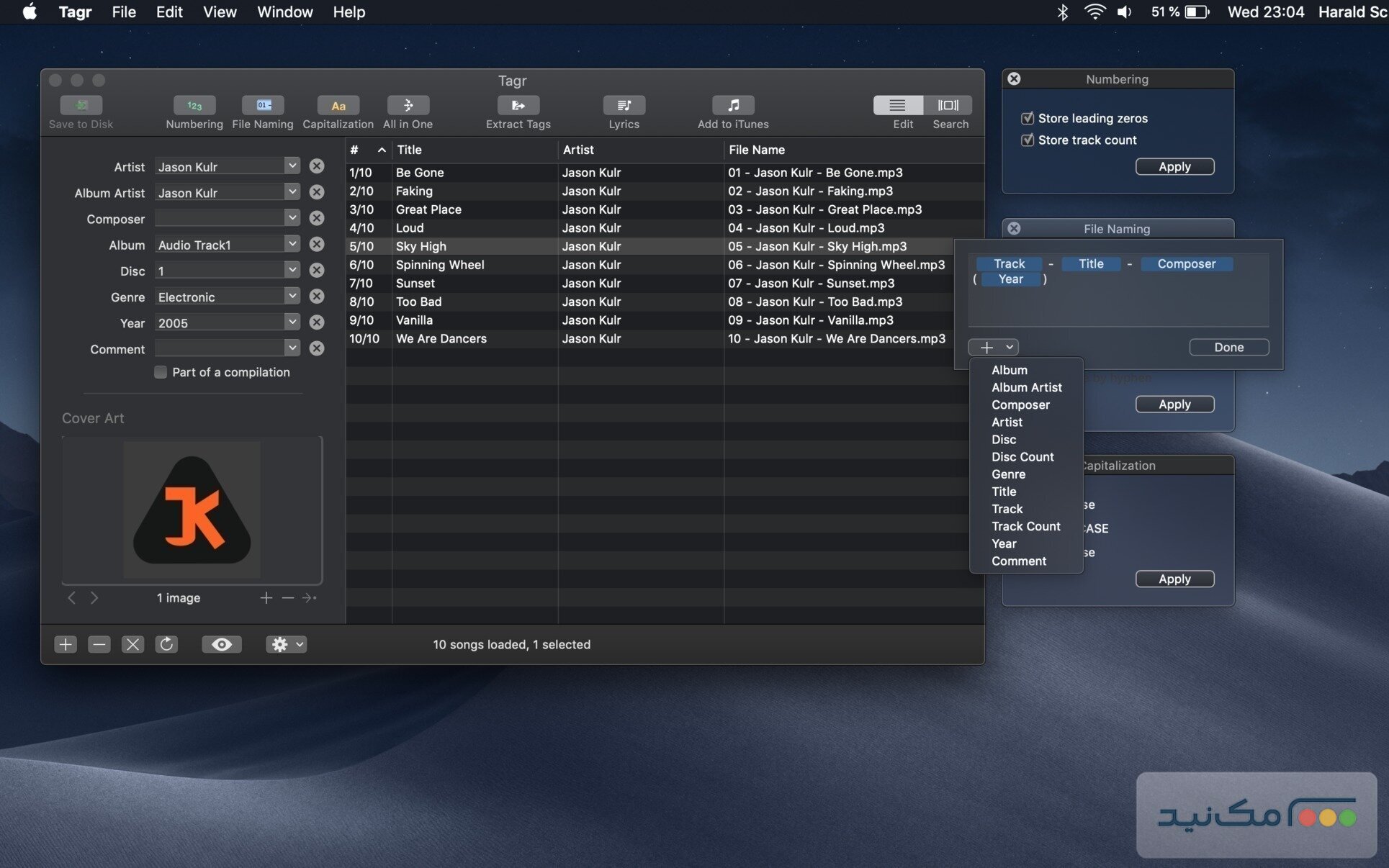Uncheck Store leading zeros
Viewport: 1389px width, 868px height.
[1028, 118]
